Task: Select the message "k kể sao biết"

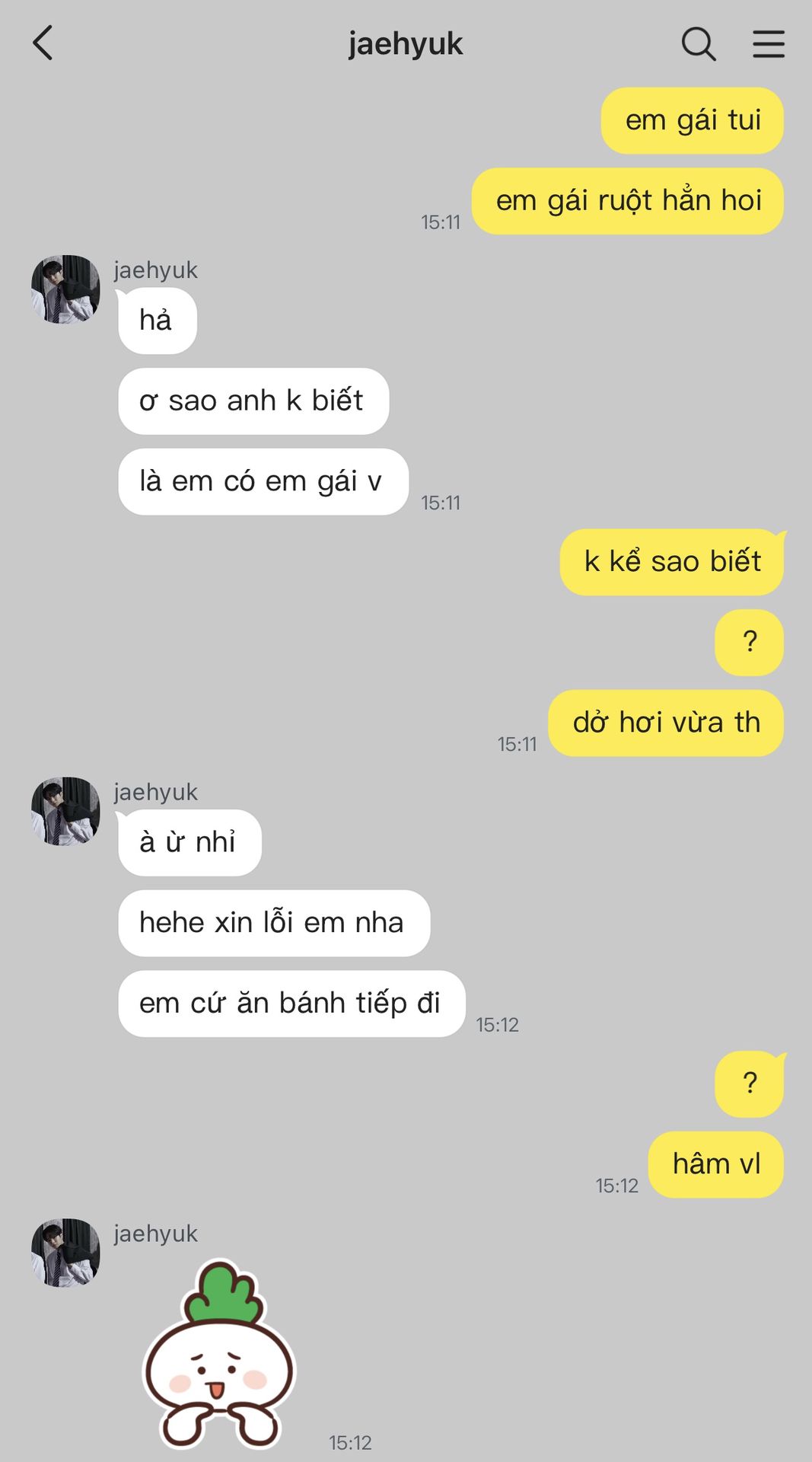Action: [x=672, y=562]
